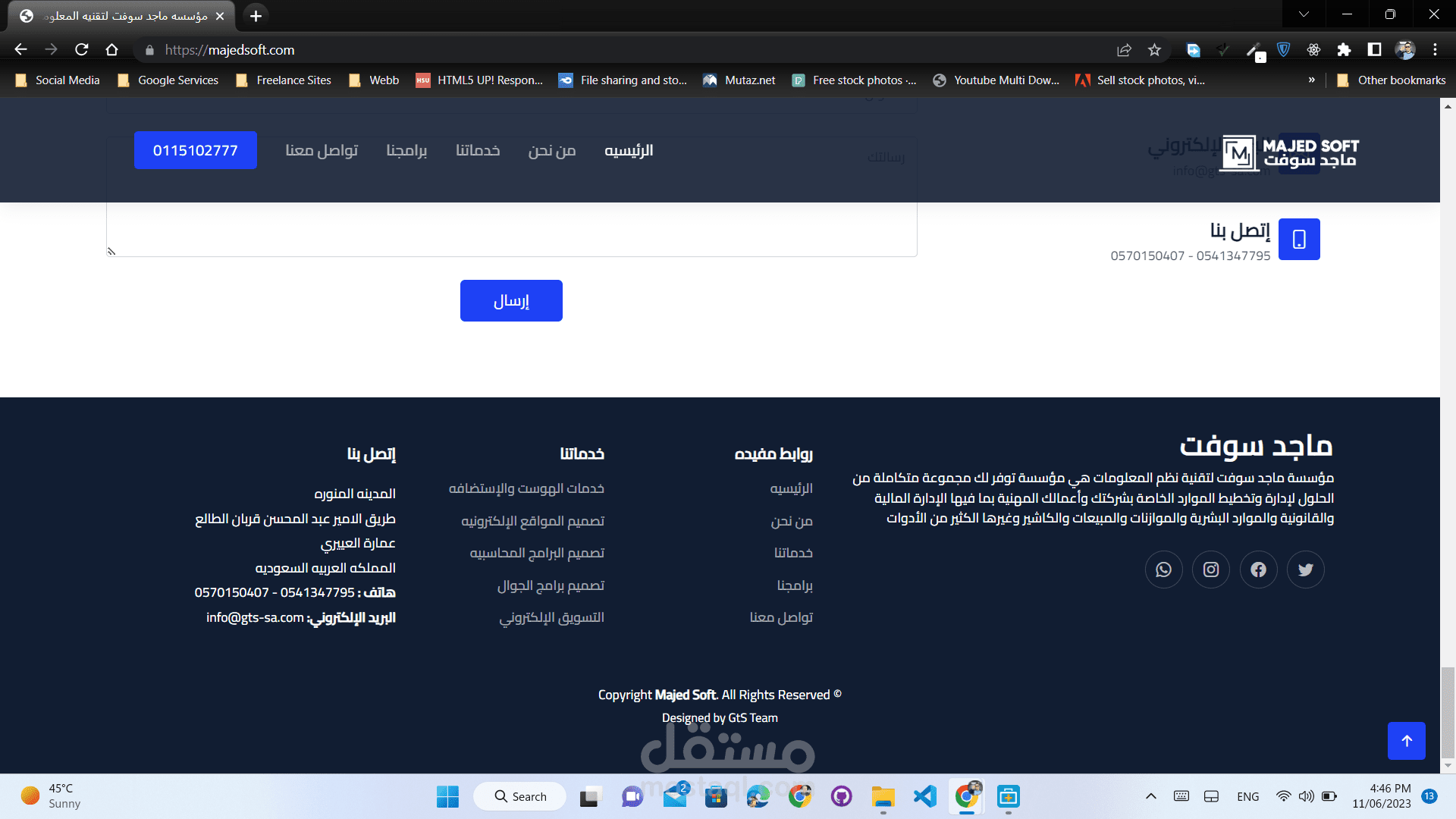Open the Facebook social icon in footer
Image resolution: width=1456 pixels, height=819 pixels.
click(x=1258, y=570)
